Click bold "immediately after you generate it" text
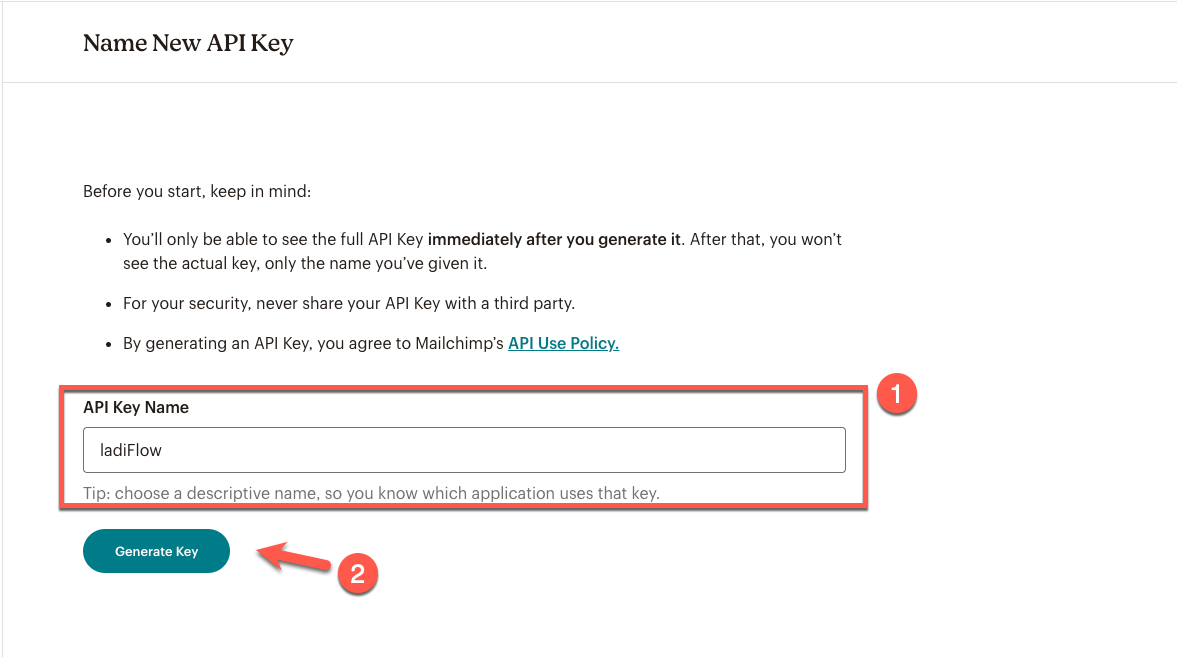 pyautogui.click(x=554, y=240)
